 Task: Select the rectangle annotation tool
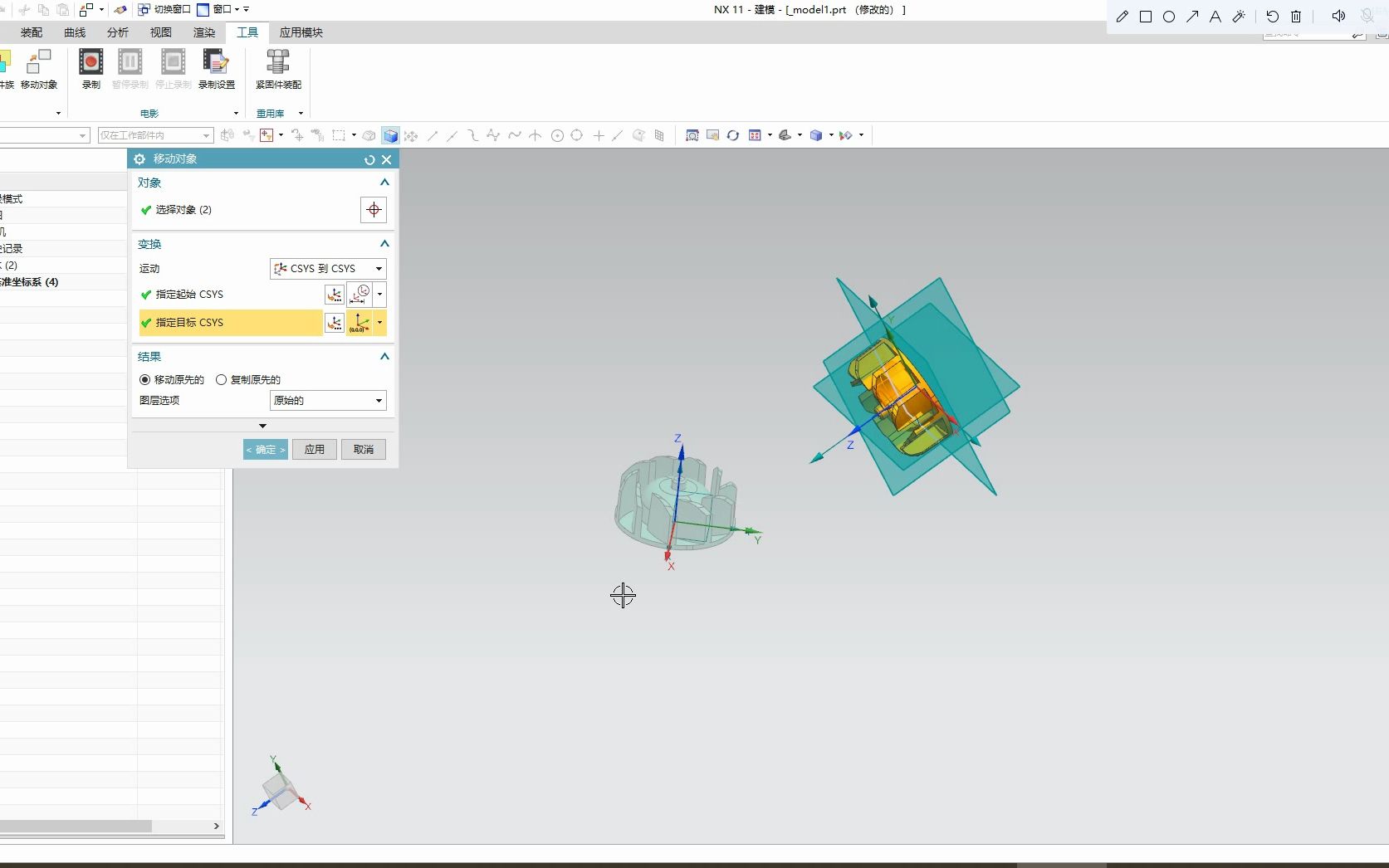[1146, 17]
